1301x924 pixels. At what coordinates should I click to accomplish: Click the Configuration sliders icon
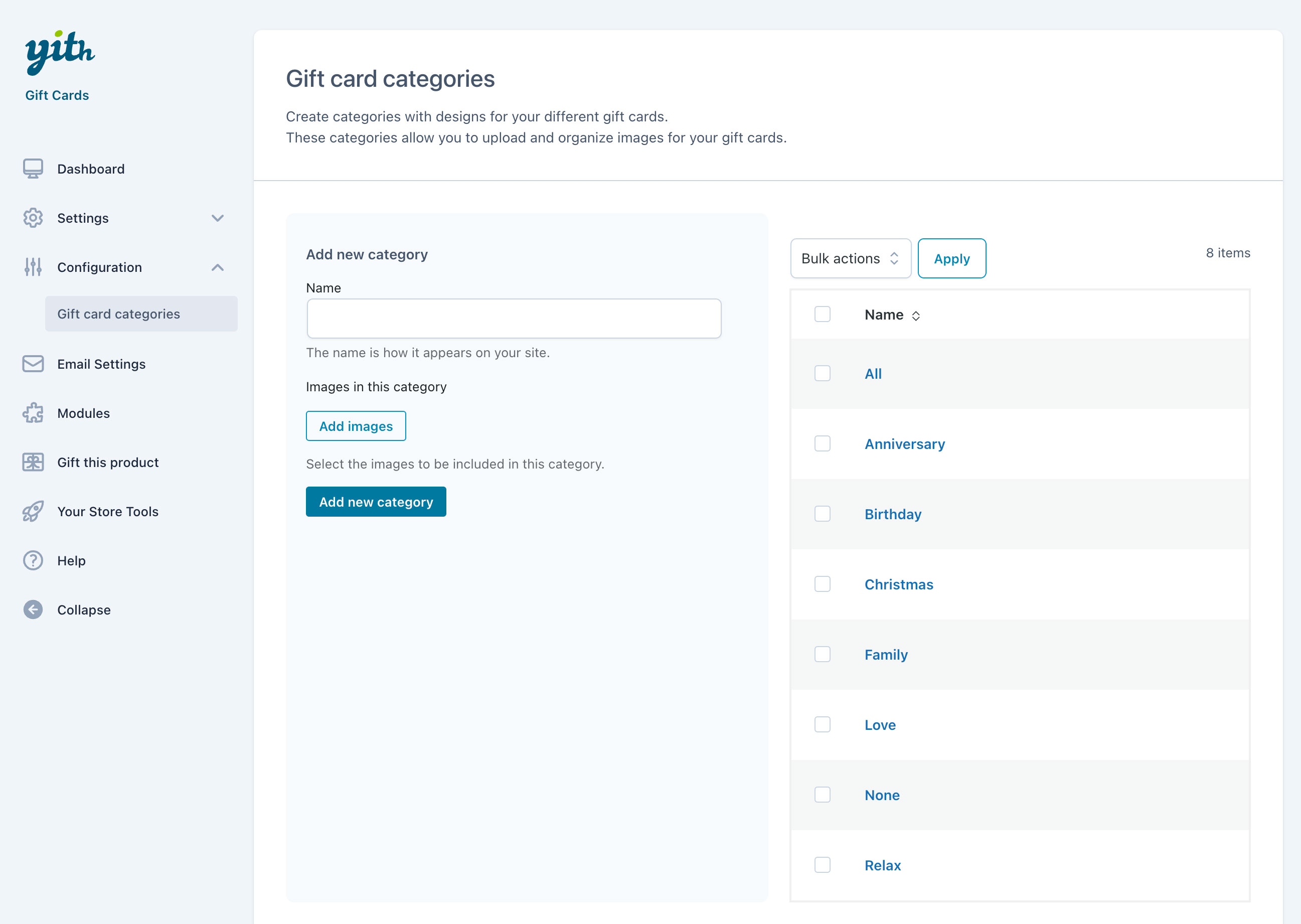(x=33, y=267)
